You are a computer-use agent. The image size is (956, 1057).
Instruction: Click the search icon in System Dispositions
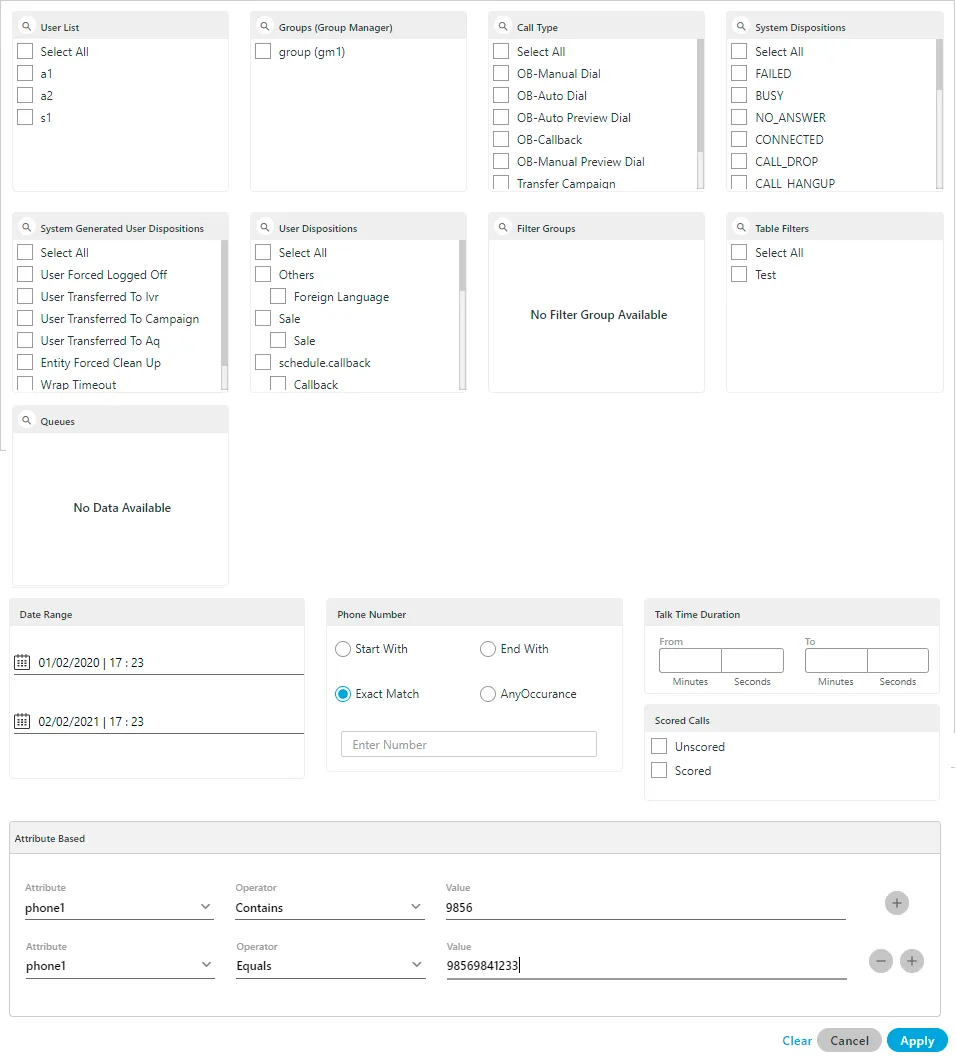click(741, 26)
